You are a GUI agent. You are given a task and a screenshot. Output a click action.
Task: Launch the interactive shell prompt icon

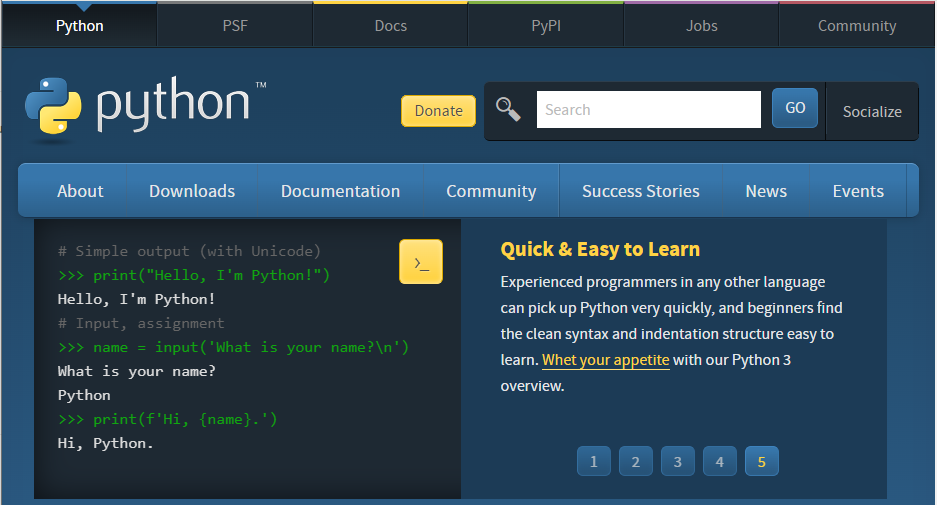pos(421,262)
